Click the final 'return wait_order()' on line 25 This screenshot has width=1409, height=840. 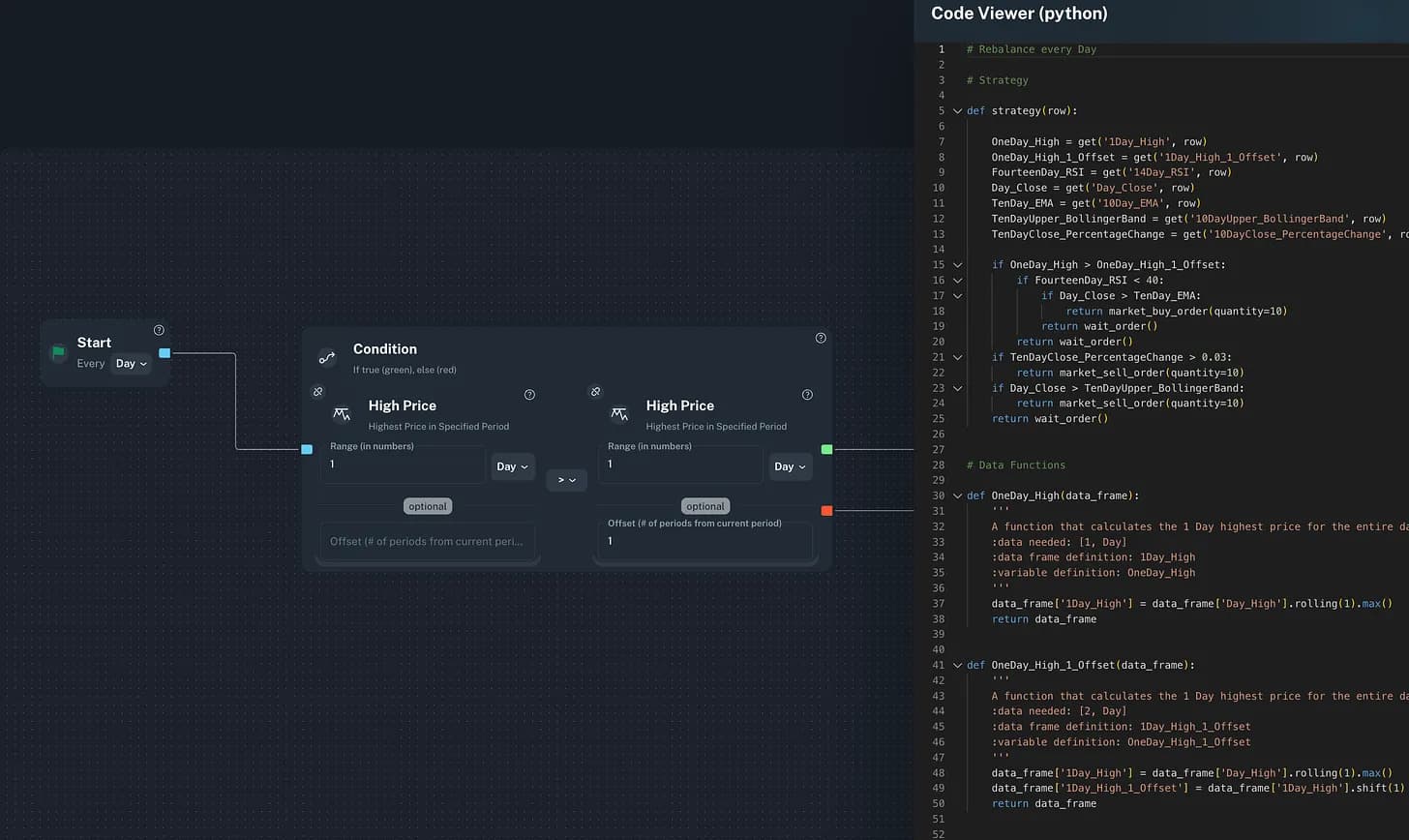coord(1050,419)
